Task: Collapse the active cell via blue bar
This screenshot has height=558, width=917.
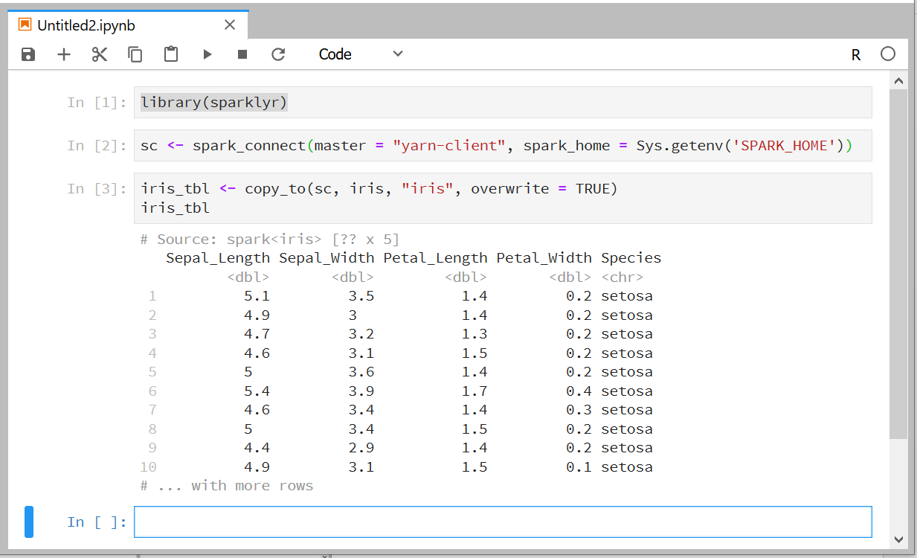Action: point(29,522)
